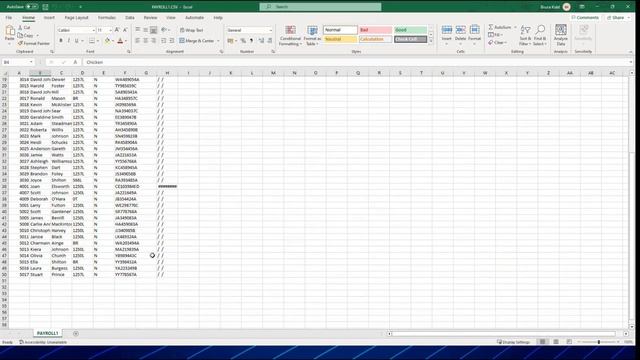Toggle Bold formatting
This screenshot has height=360, width=640.
[61, 41]
